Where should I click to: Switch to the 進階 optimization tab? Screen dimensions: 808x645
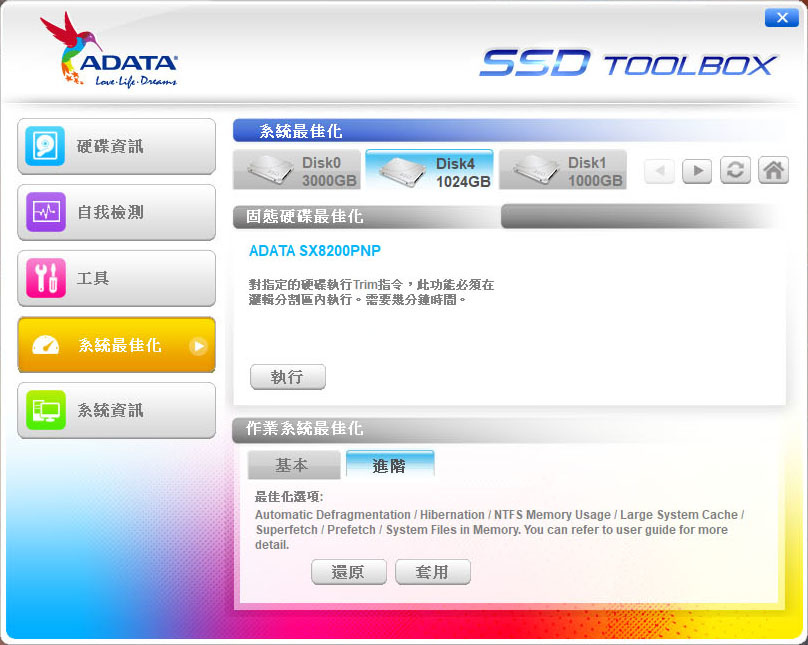pos(390,464)
